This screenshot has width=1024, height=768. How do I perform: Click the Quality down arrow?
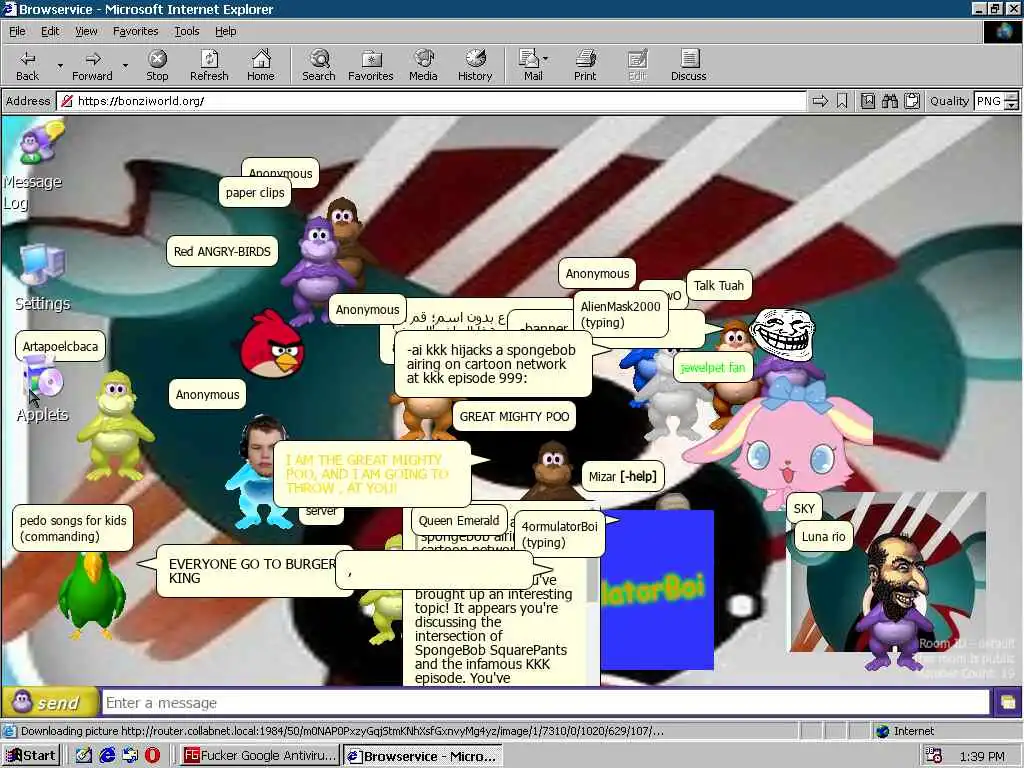pyautogui.click(x=1012, y=106)
